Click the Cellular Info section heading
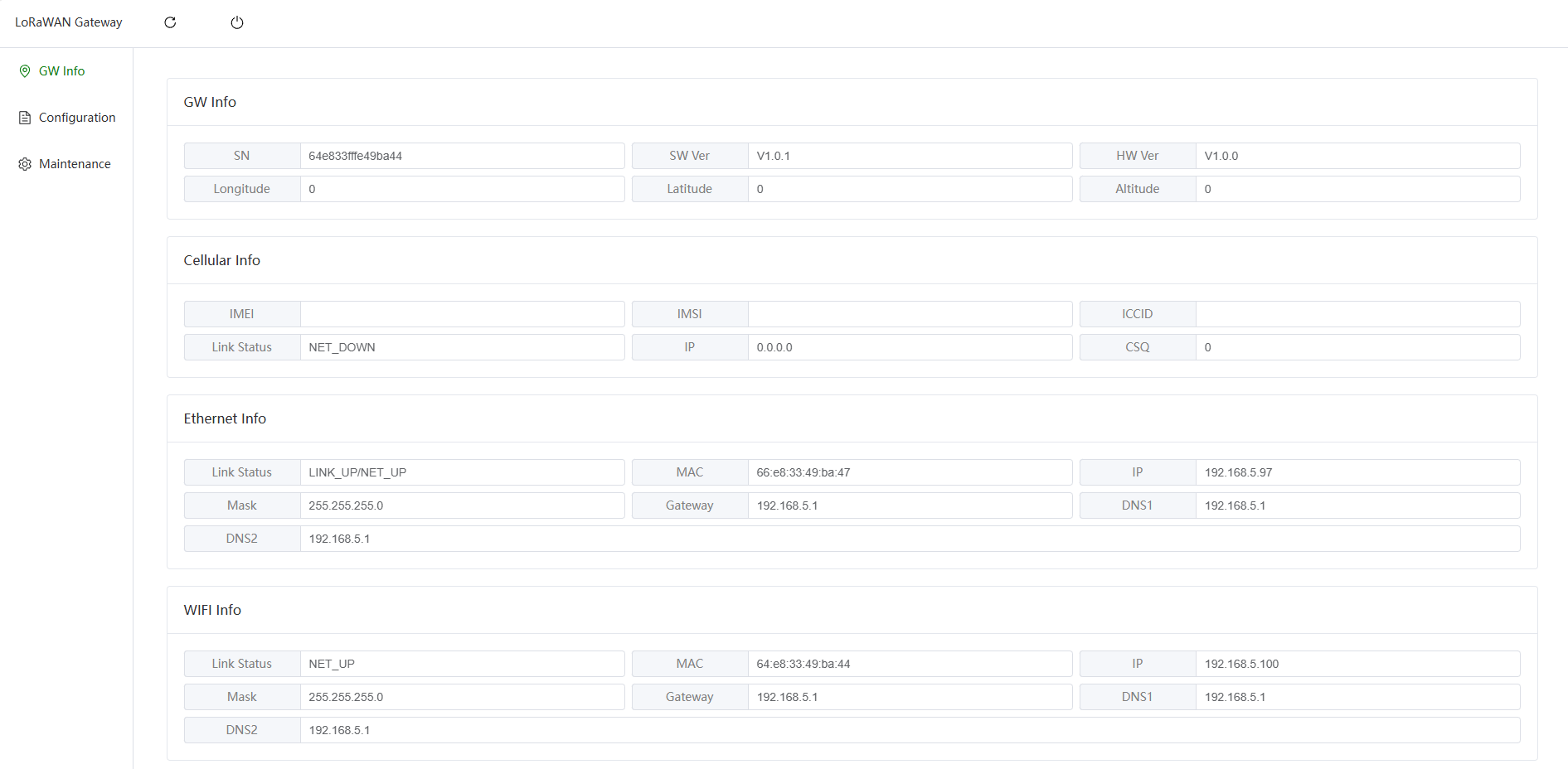1568x769 pixels. [x=221, y=260]
